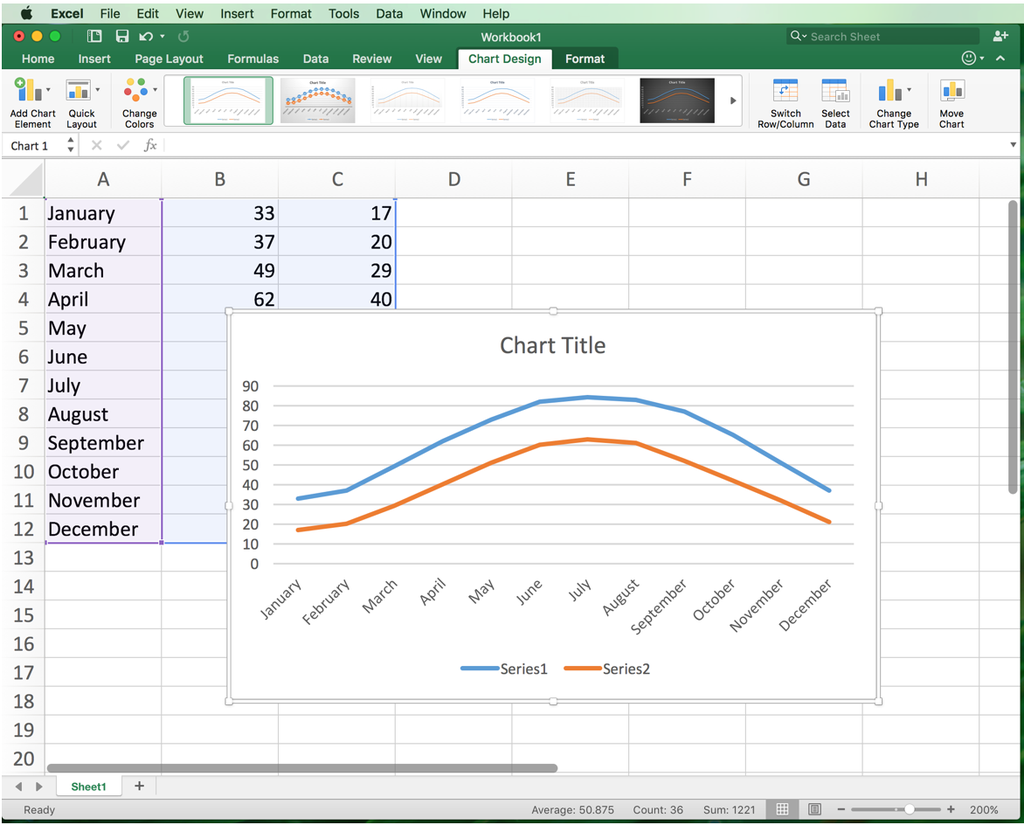Open the Select Data icon
The image size is (1024, 825).
click(835, 90)
